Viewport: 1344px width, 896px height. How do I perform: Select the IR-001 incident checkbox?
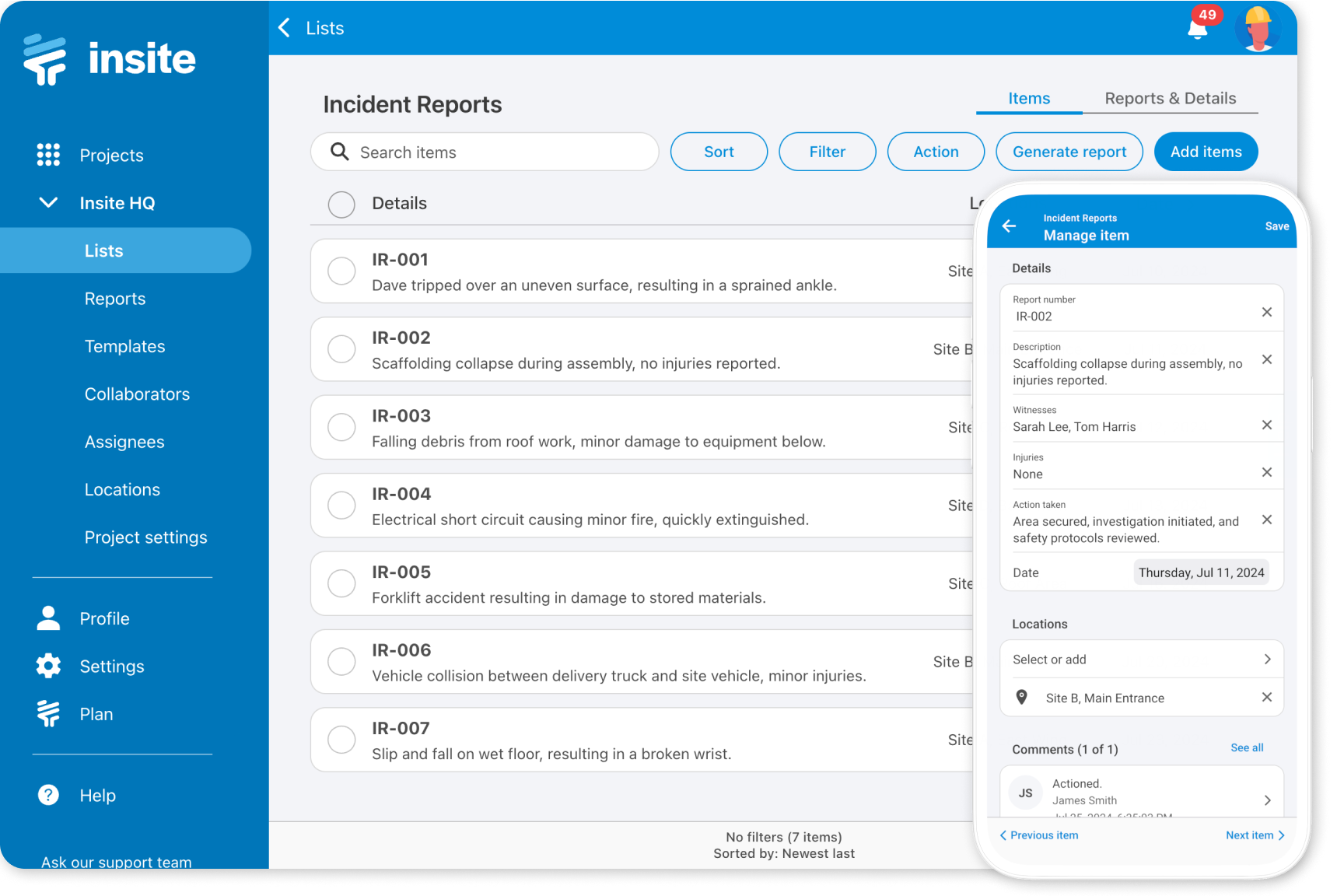point(341,271)
